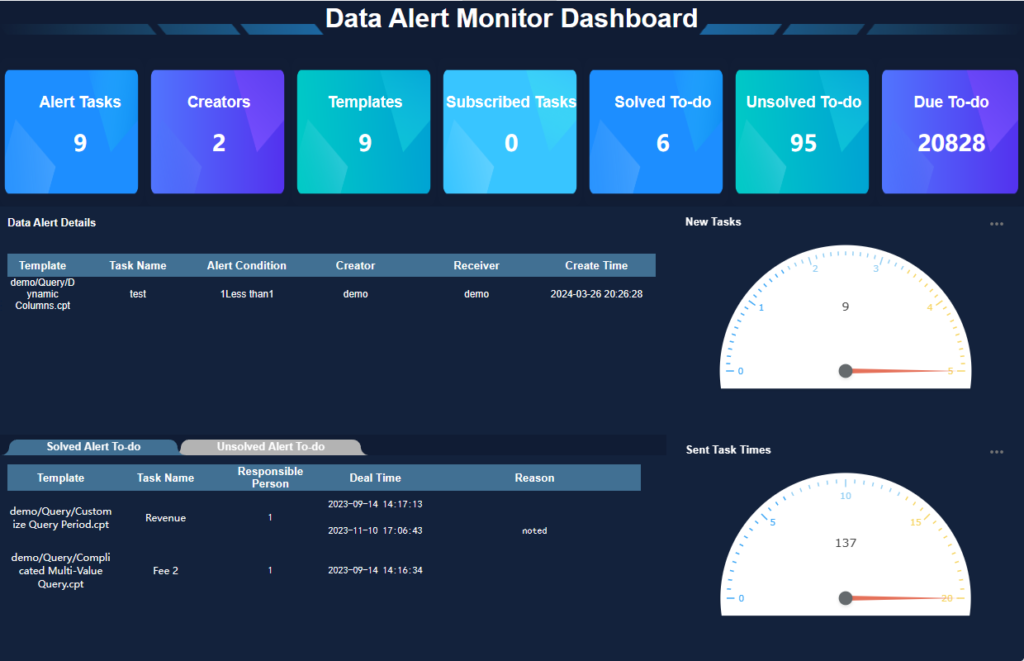Open the Sent Task Times ellipsis menu
Viewport: 1024px width, 661px height.
tap(996, 452)
